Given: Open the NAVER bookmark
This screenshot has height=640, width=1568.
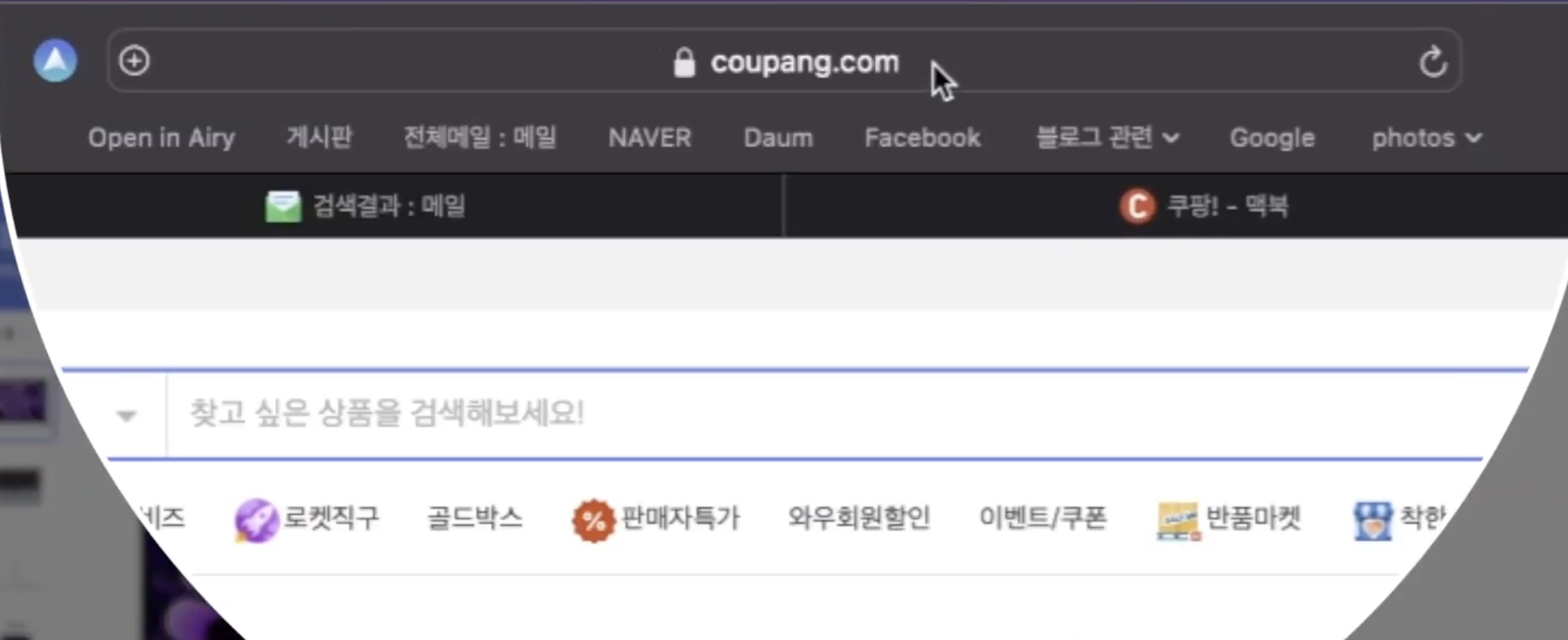Looking at the screenshot, I should [650, 138].
